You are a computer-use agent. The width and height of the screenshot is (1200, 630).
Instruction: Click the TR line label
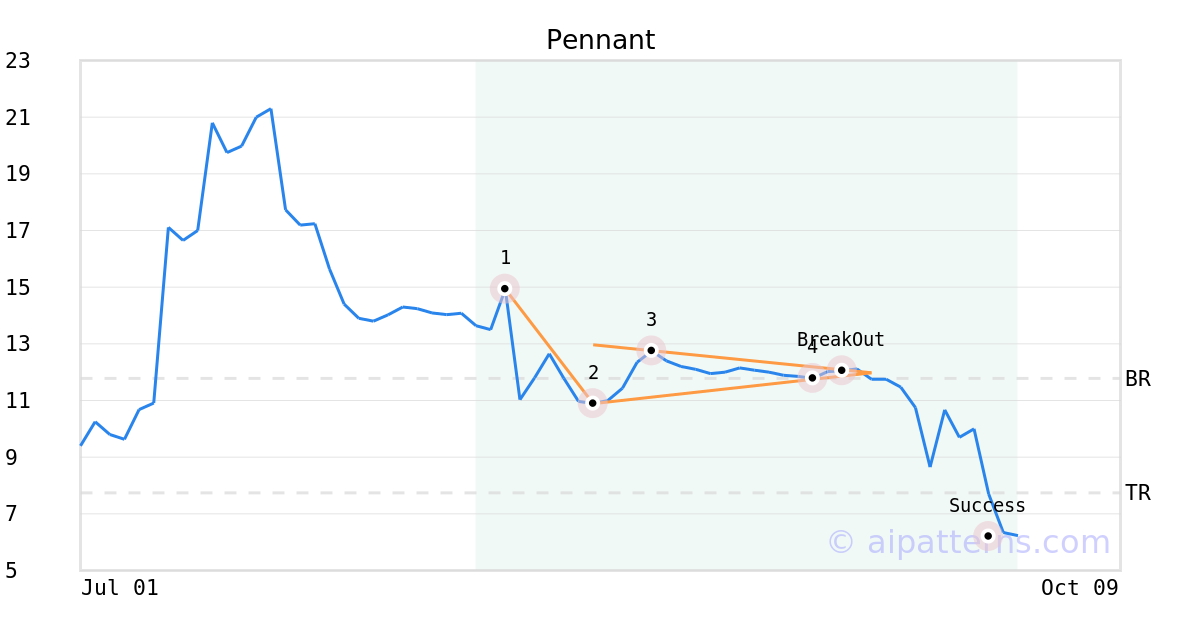coord(1138,493)
